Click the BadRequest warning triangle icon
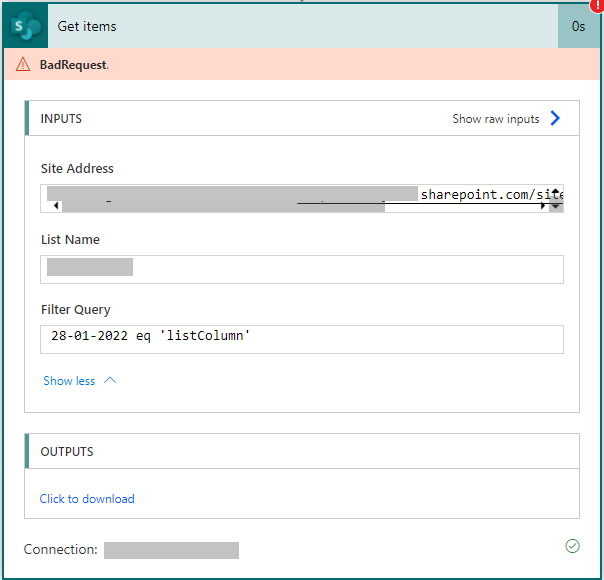604x580 pixels. [x=23, y=64]
